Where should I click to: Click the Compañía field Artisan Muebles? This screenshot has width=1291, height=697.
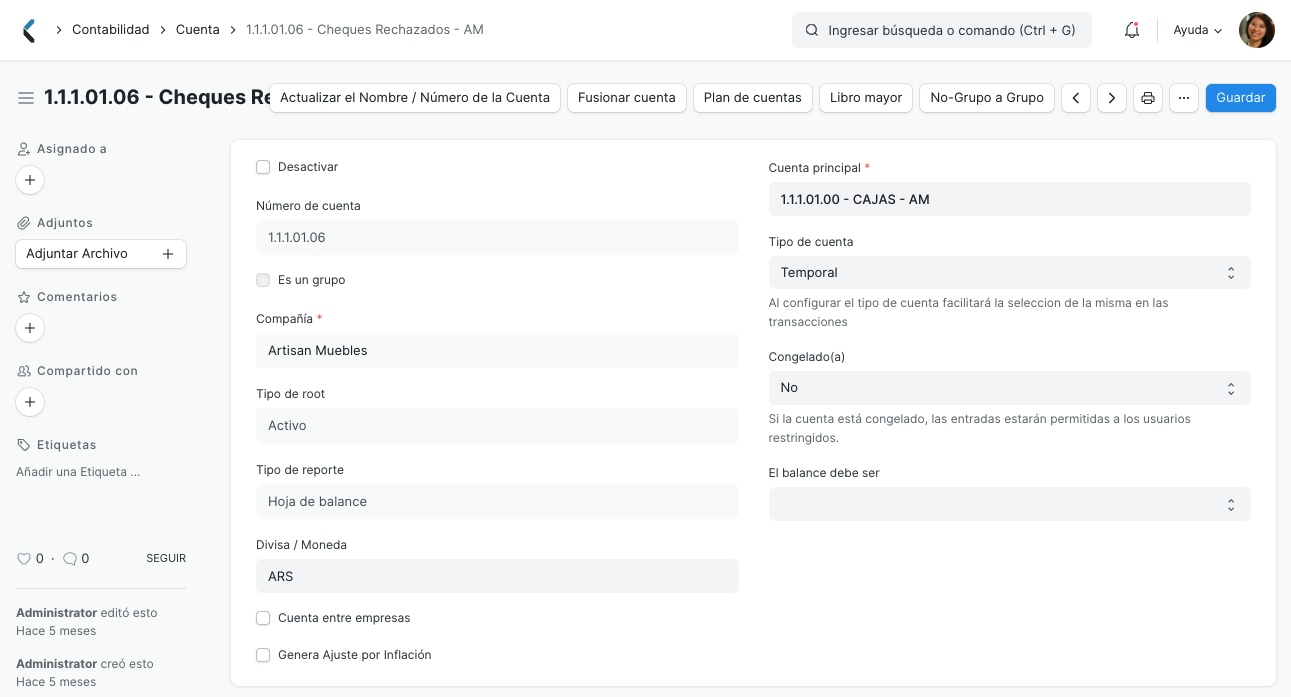coord(497,351)
